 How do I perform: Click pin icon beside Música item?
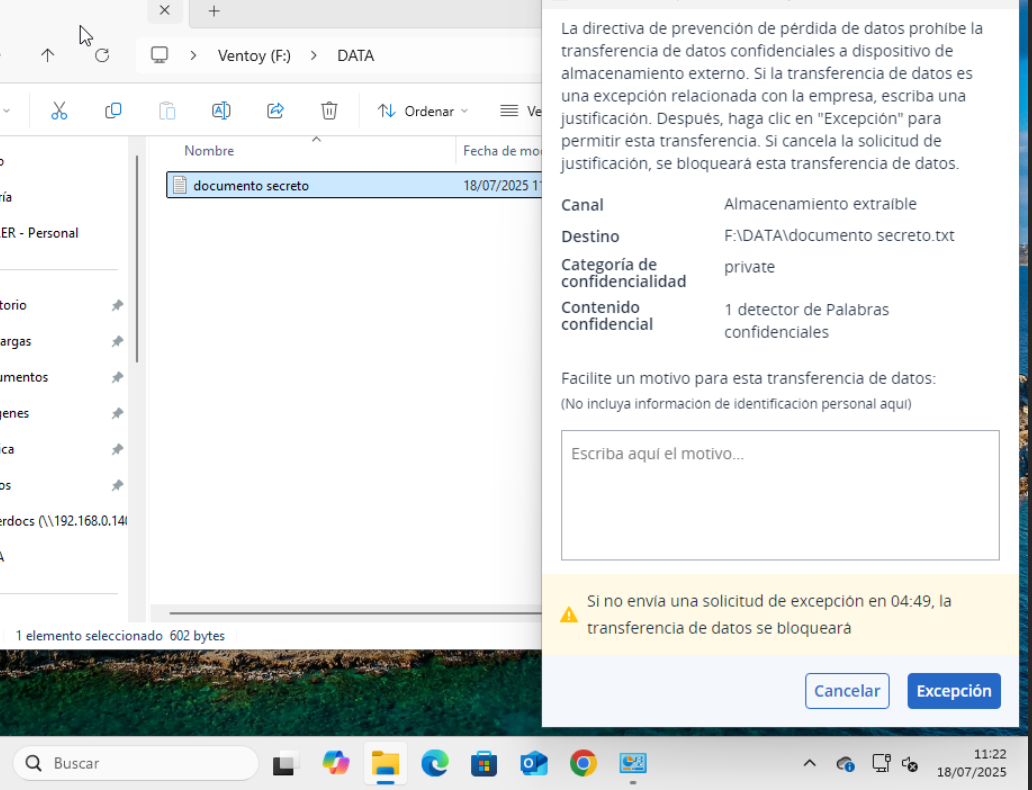pyautogui.click(x=117, y=449)
